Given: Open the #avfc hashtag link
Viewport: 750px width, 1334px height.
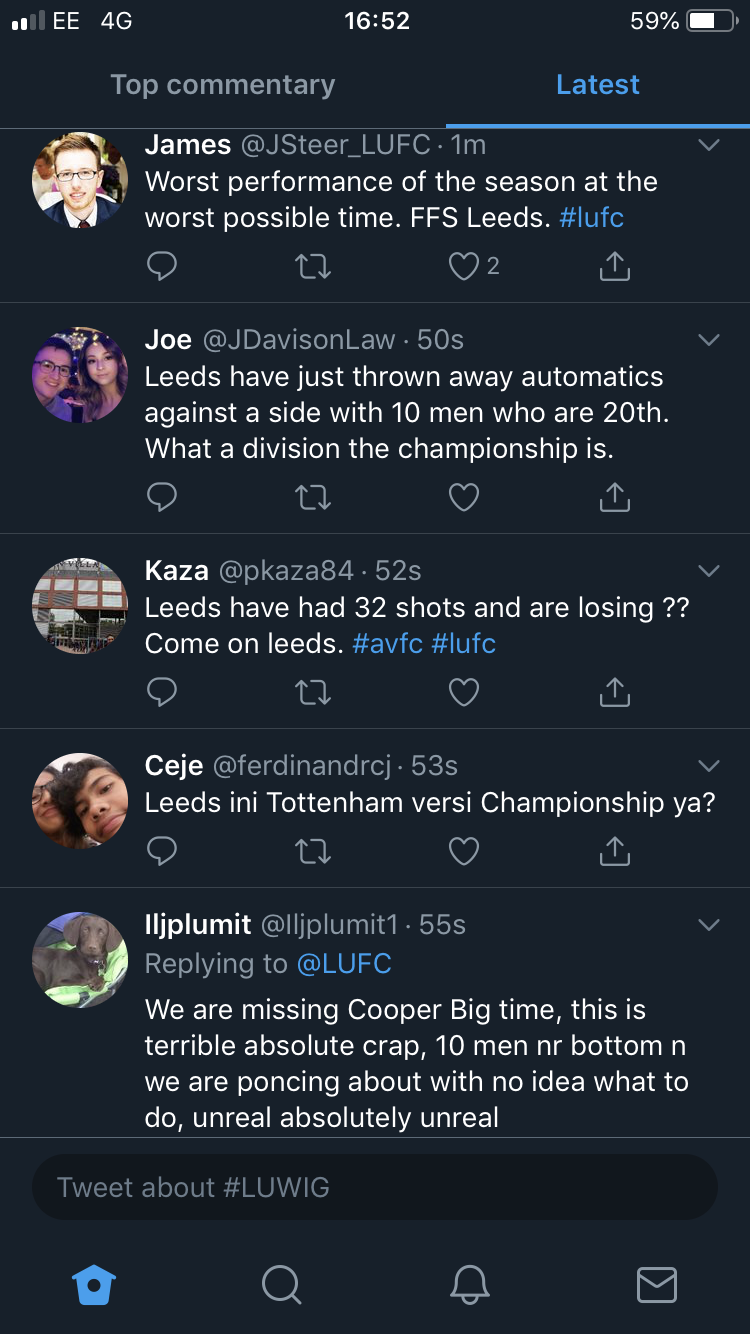Looking at the screenshot, I should click(388, 643).
